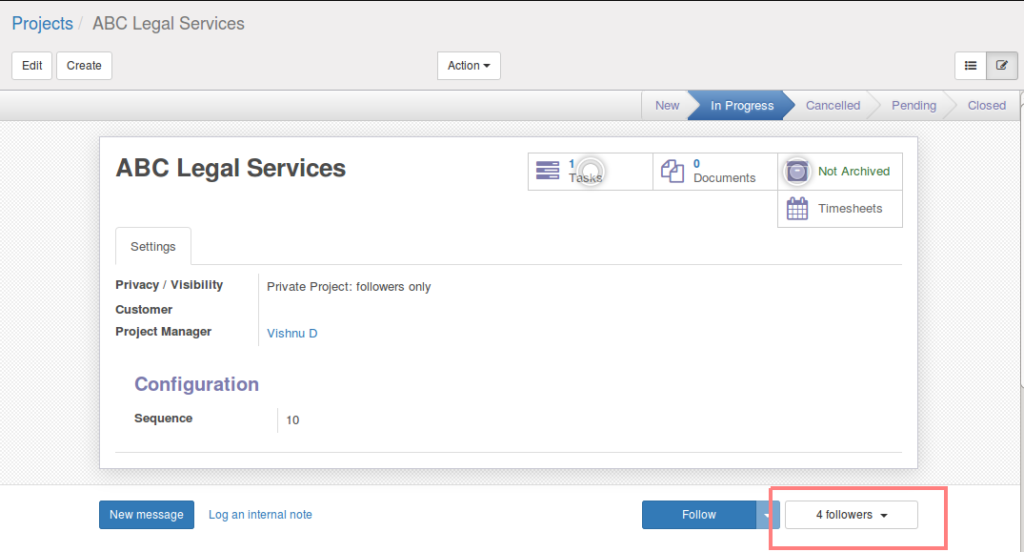Open Follow button dropdown arrow

(x=767, y=515)
